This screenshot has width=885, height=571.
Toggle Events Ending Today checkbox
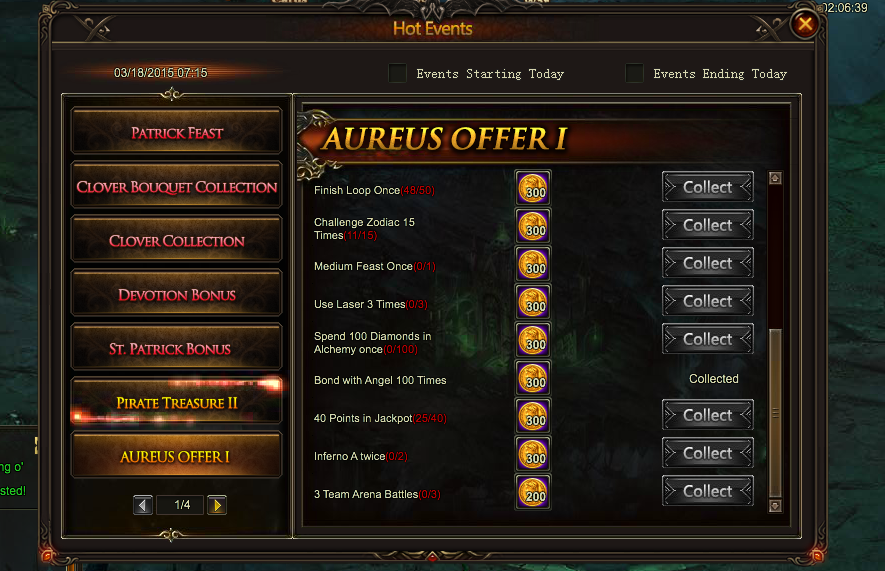(x=634, y=73)
